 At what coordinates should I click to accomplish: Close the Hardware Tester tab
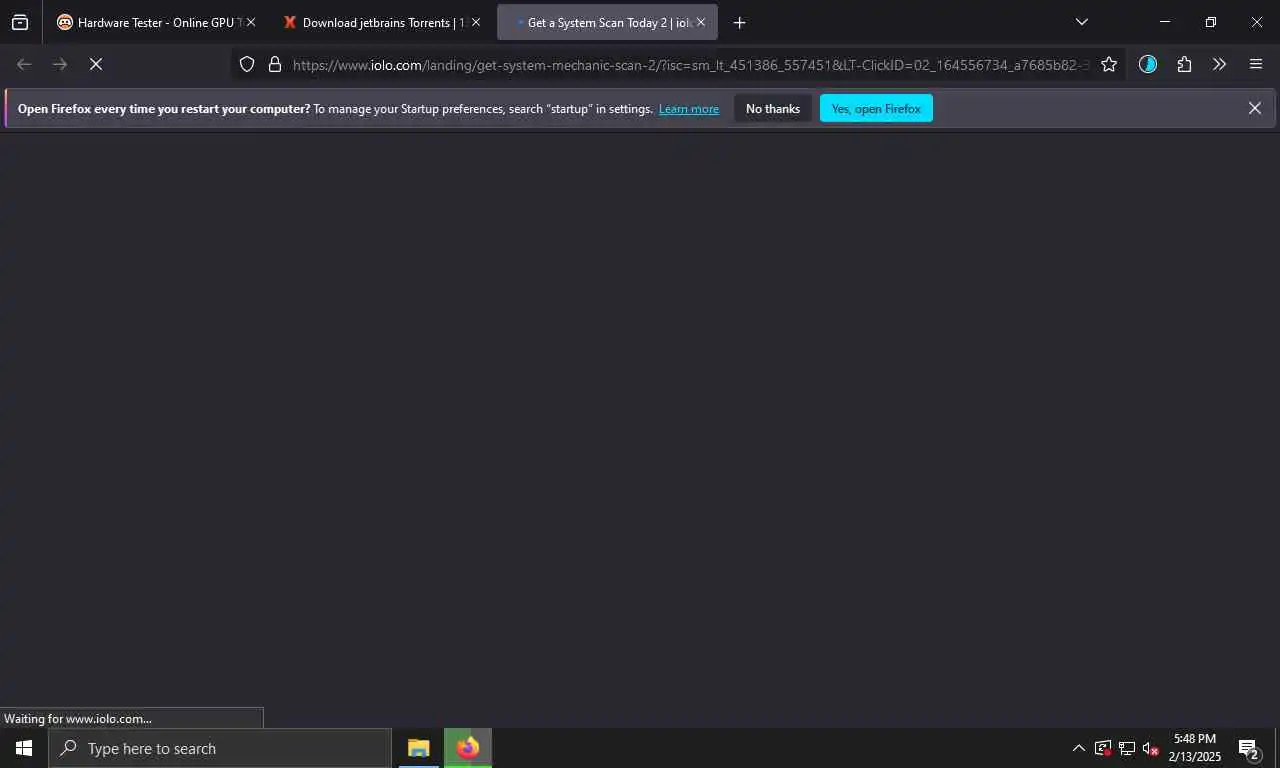(251, 22)
